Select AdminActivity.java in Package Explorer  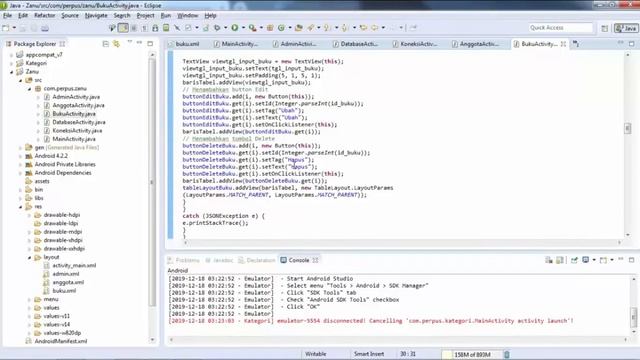[76, 97]
